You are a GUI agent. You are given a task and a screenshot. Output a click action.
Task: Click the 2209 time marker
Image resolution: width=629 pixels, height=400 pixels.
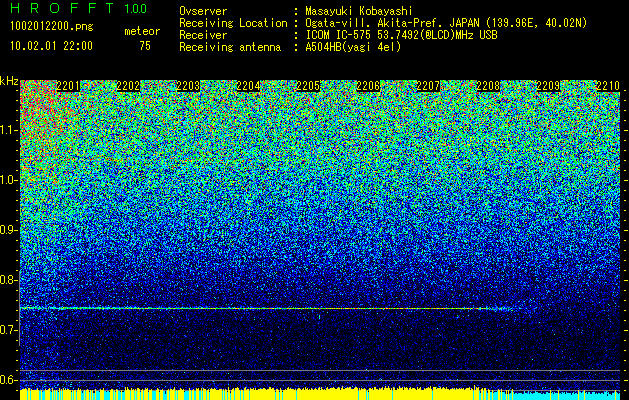click(x=548, y=86)
